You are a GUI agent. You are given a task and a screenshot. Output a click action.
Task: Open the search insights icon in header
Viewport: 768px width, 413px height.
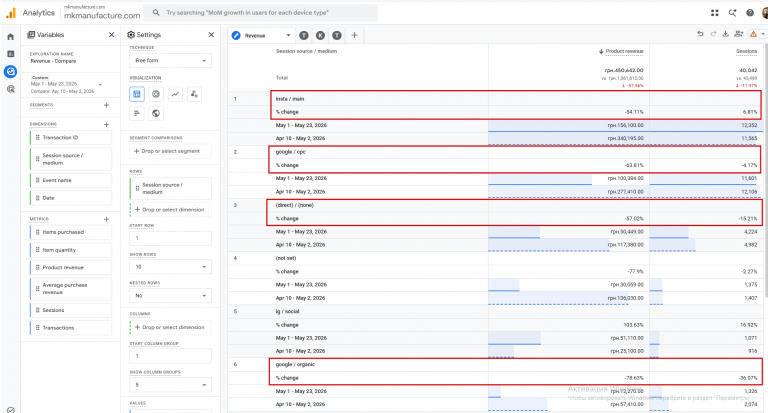[732, 13]
